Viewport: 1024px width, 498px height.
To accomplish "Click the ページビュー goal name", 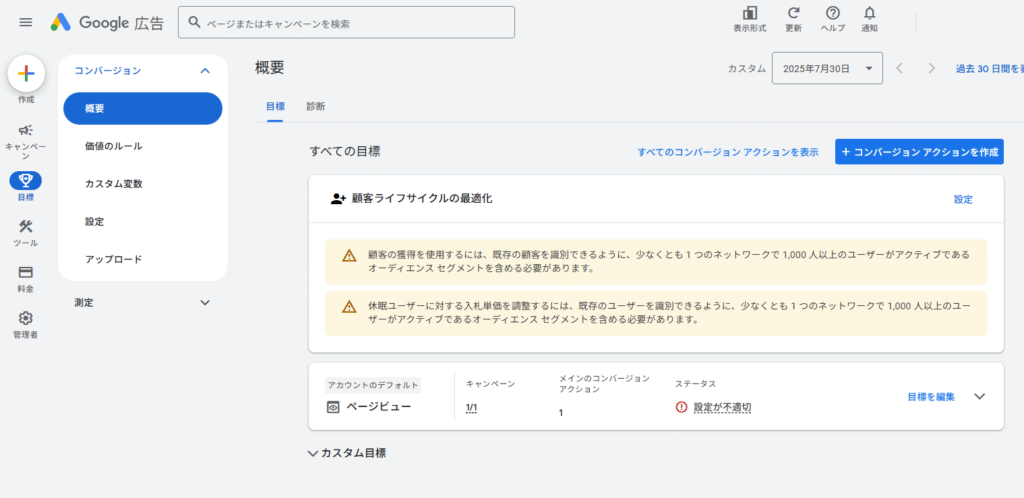I will 379,407.
